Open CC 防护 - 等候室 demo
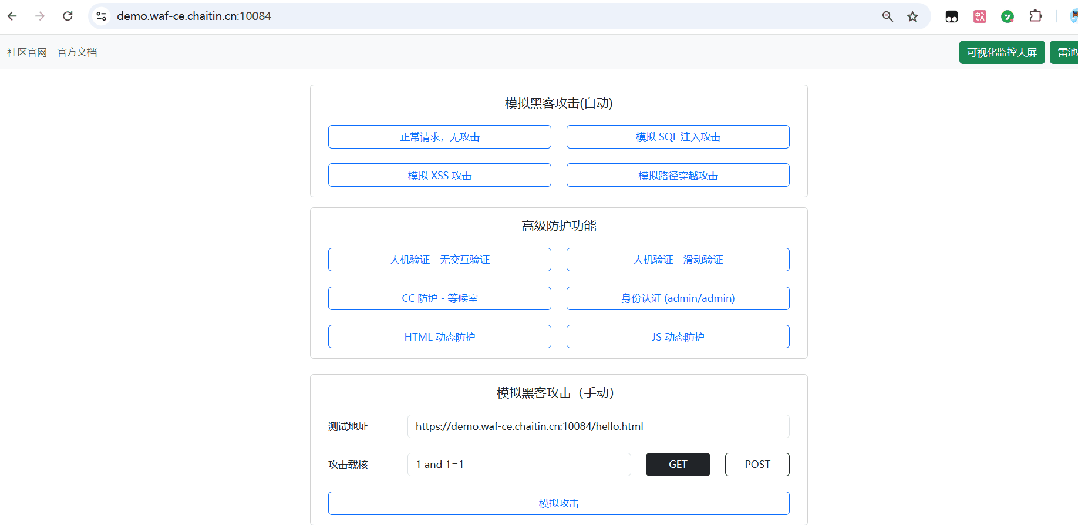This screenshot has height=525, width=1078. point(439,298)
